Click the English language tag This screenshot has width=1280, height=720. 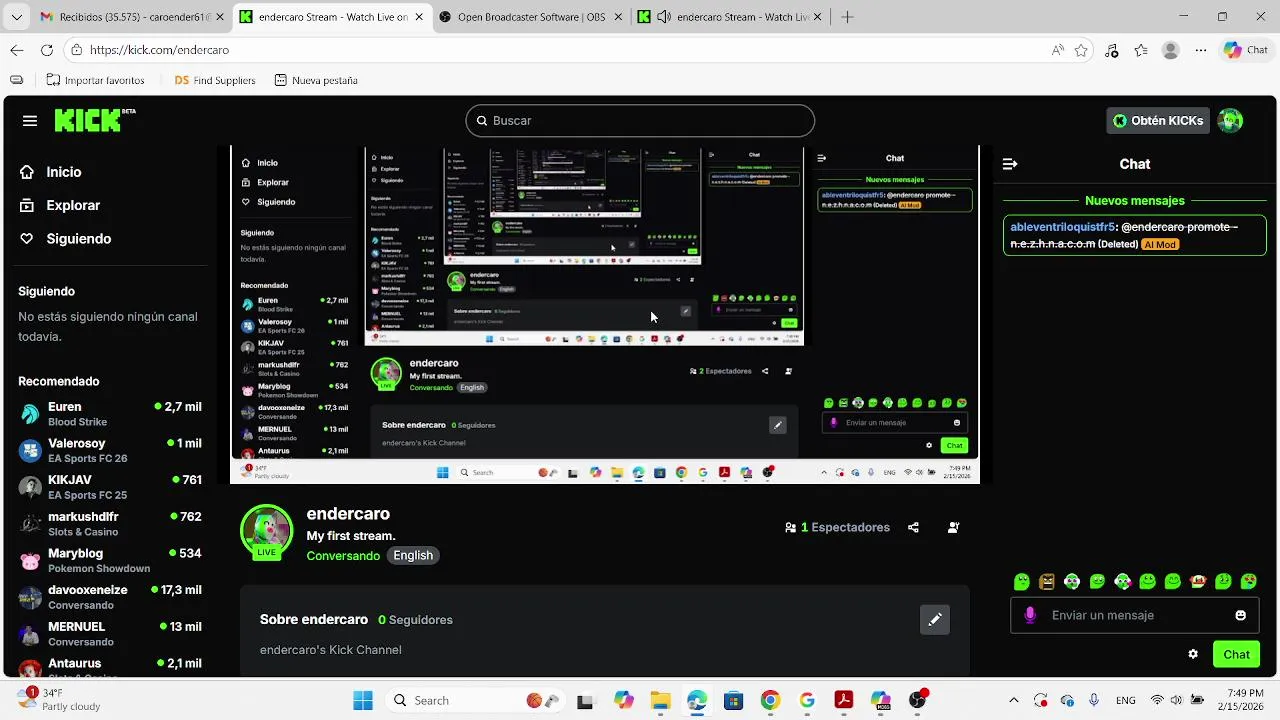tap(413, 555)
